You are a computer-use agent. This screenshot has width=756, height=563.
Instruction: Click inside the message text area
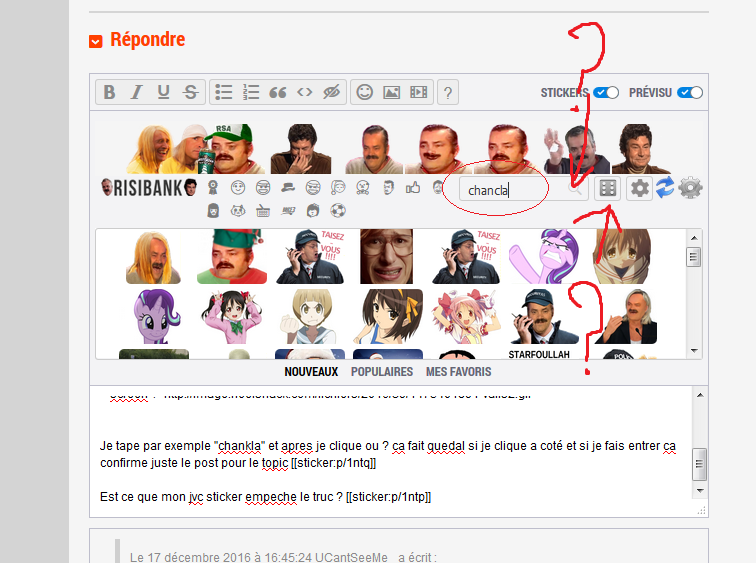pyautogui.click(x=391, y=451)
